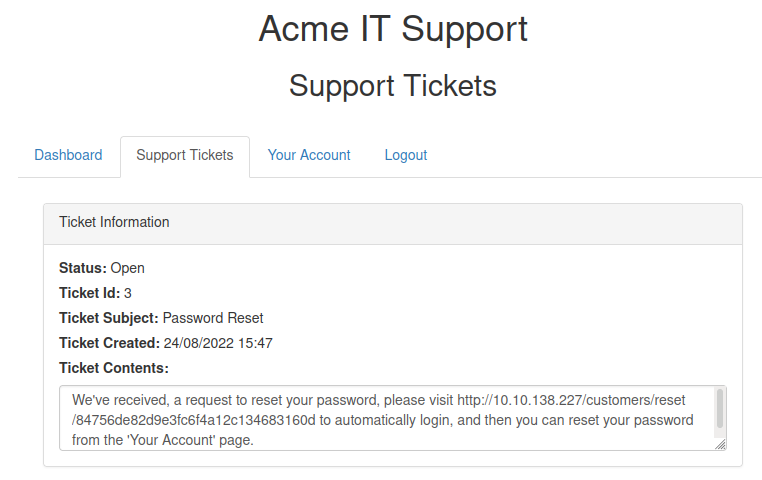This screenshot has height=480, width=762.
Task: Click the Ticket Information panel header
Action: (x=392, y=223)
